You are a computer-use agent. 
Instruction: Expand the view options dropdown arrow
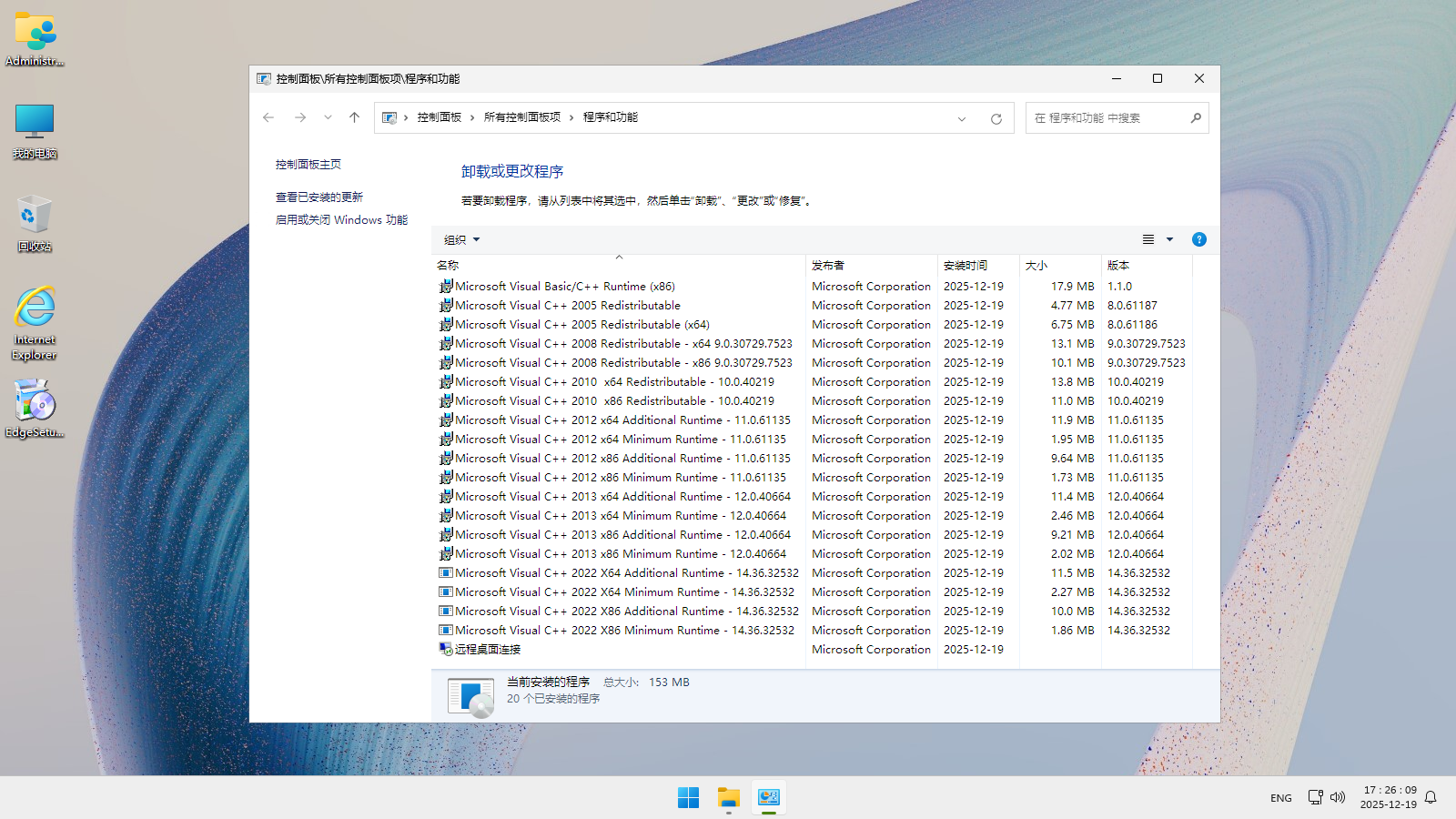coord(1170,239)
